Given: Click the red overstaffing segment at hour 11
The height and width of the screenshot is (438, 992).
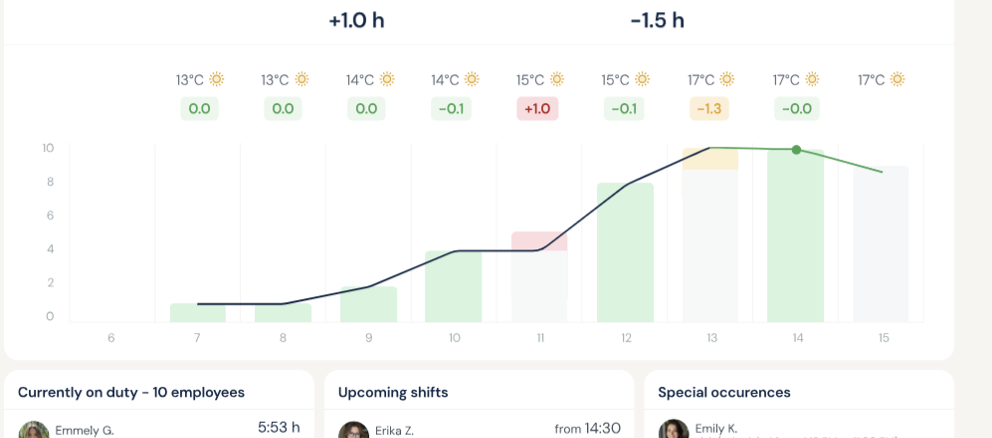Looking at the screenshot, I should coord(539,241).
